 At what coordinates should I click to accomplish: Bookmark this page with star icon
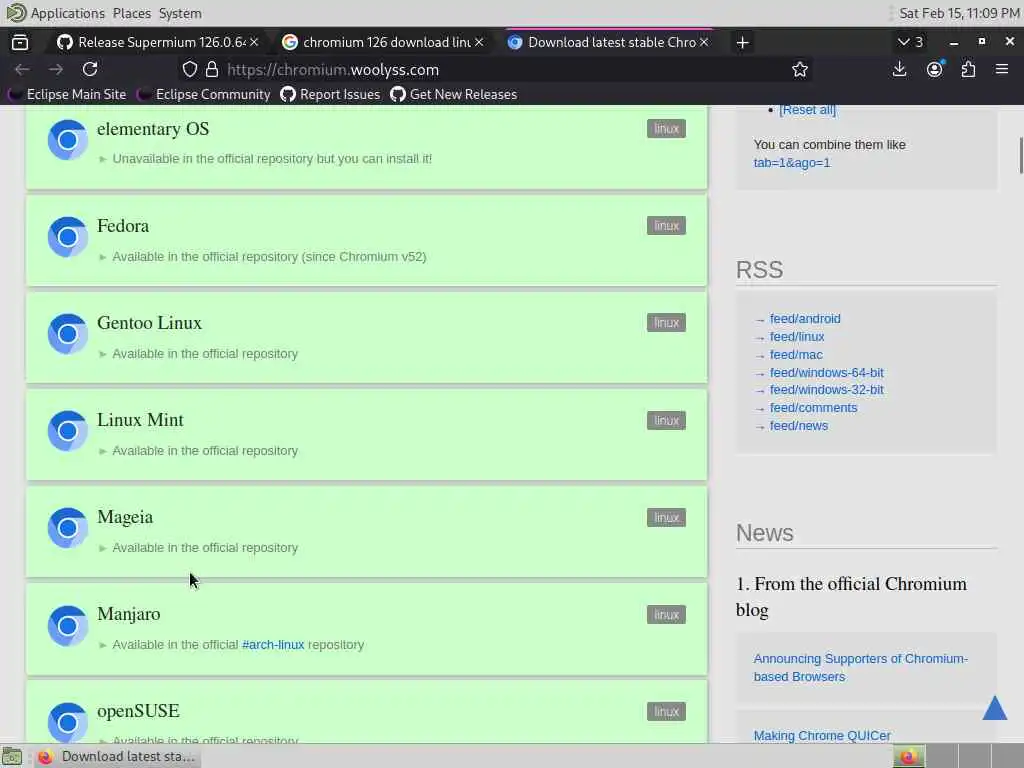point(799,69)
